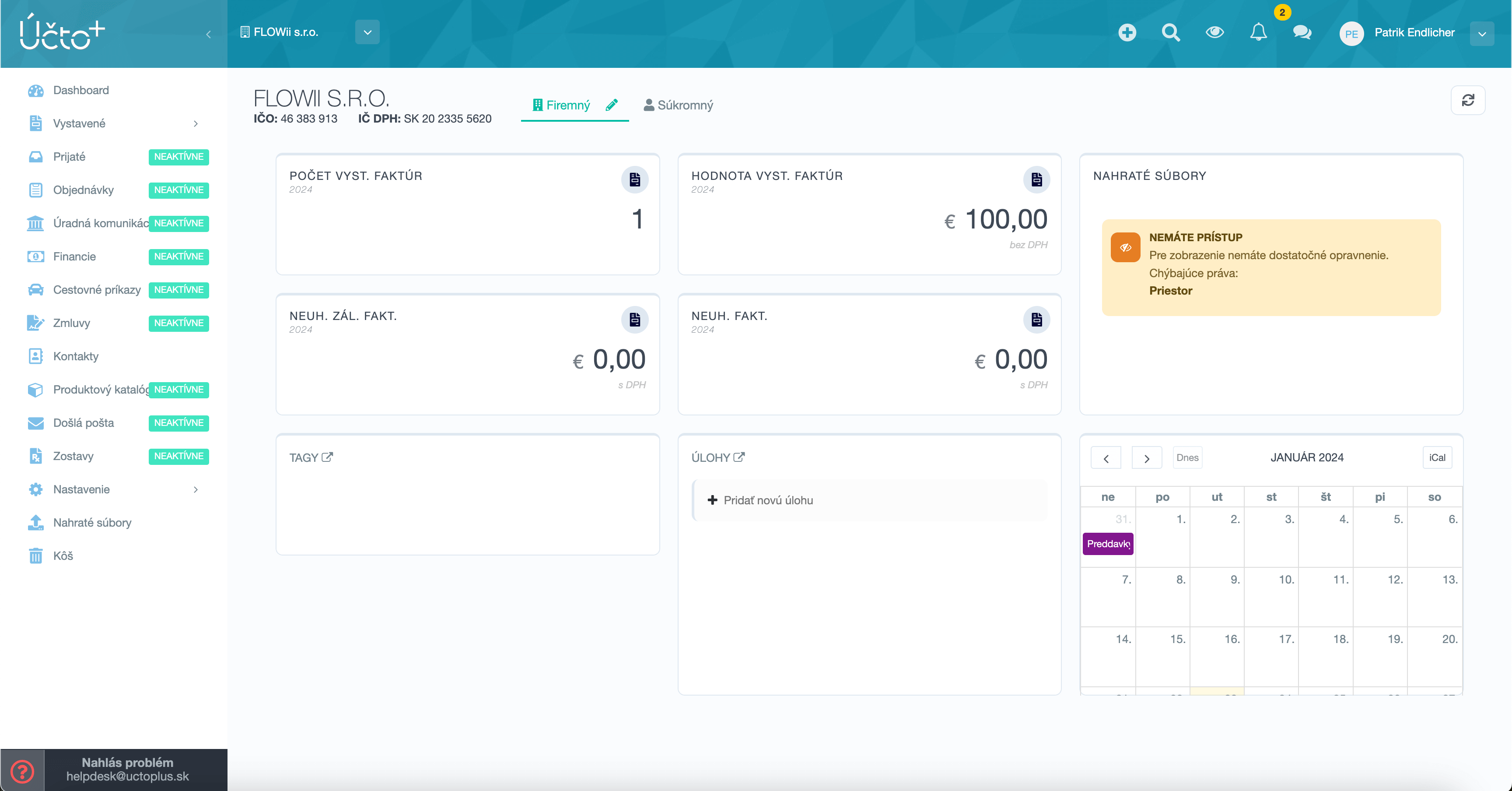Open the Dashboard sidebar item
The width and height of the screenshot is (1512, 791).
pyautogui.click(x=81, y=91)
